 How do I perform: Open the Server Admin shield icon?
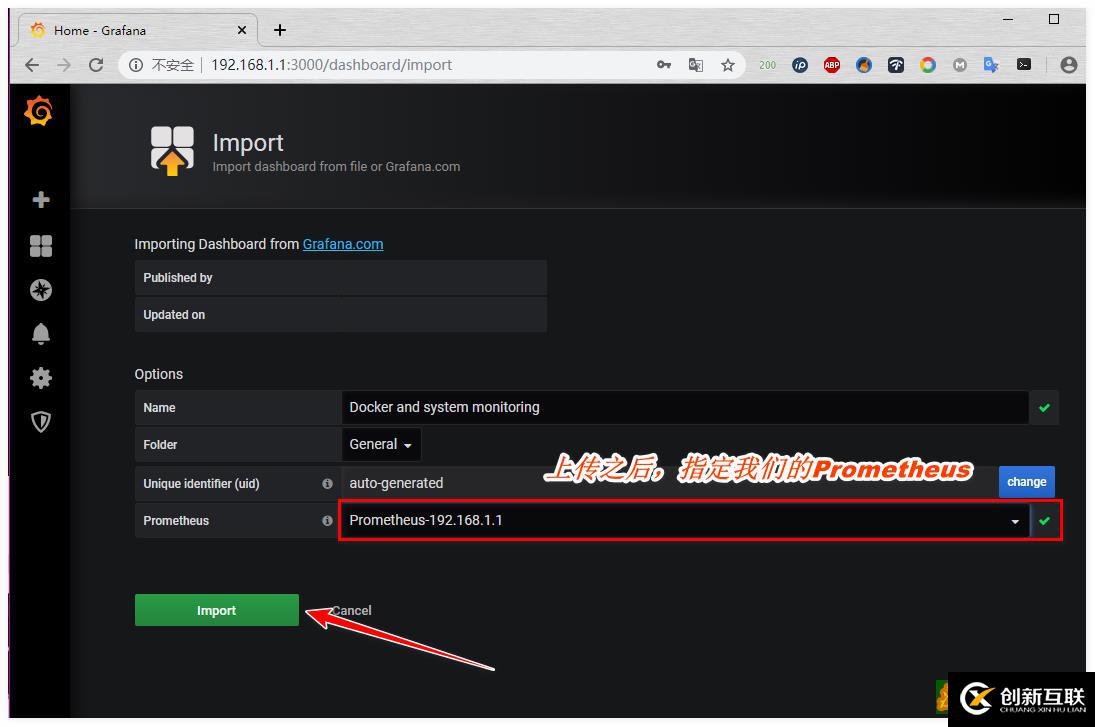point(41,421)
